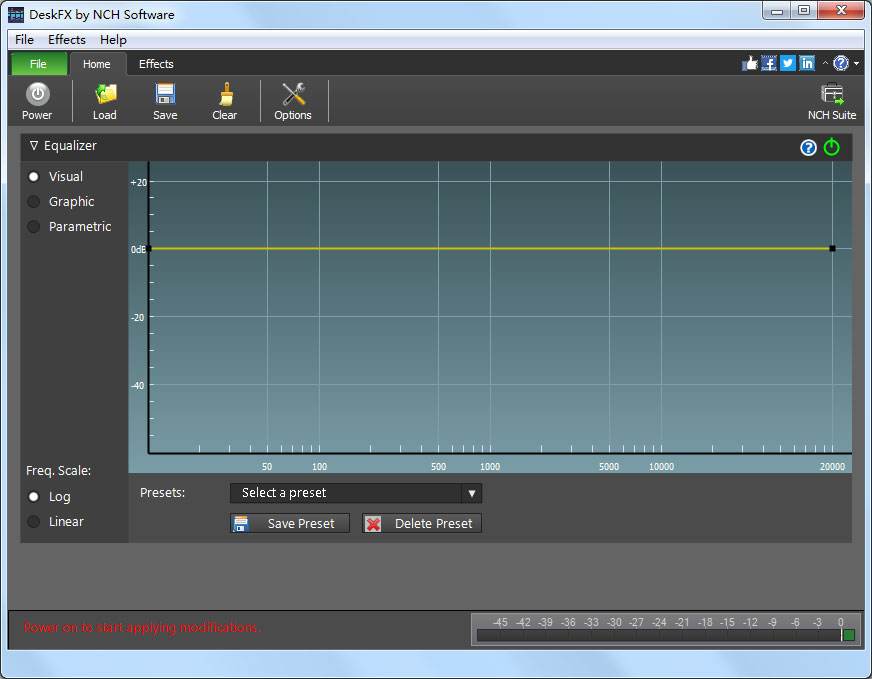This screenshot has width=872, height=679.
Task: Select the Visual equalizer mode
Action: [x=34, y=176]
